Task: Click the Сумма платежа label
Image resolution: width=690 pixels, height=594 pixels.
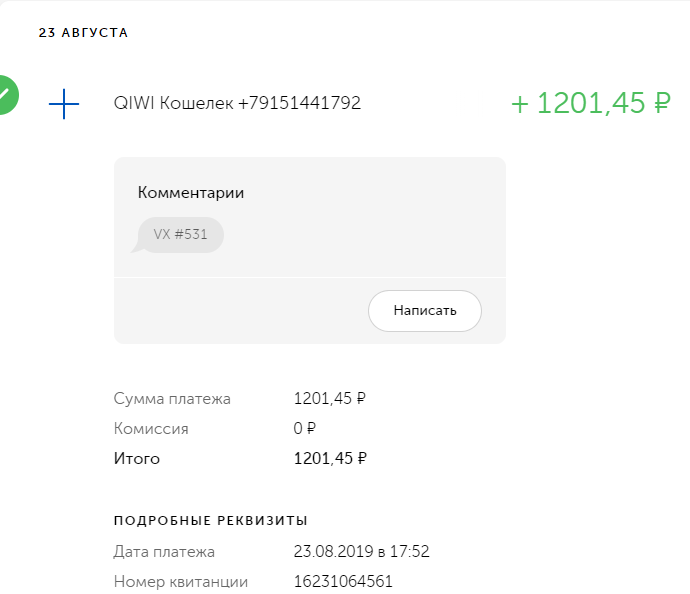Action: point(172,399)
